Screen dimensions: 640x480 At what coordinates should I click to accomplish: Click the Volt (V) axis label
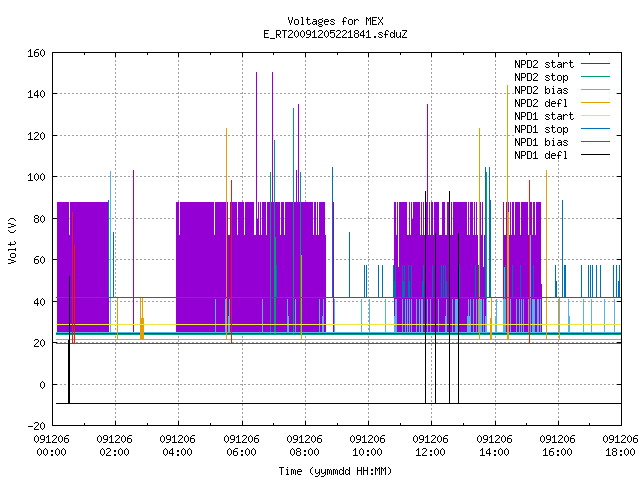tap(13, 240)
